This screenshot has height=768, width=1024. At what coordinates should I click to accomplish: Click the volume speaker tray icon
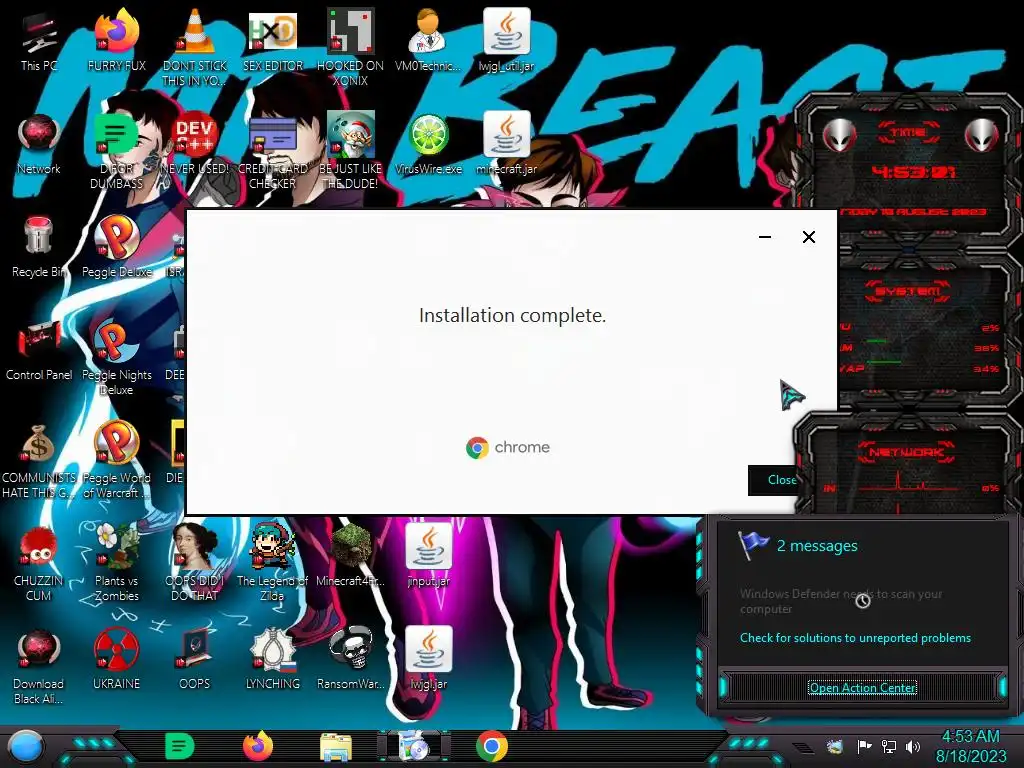pyautogui.click(x=913, y=746)
